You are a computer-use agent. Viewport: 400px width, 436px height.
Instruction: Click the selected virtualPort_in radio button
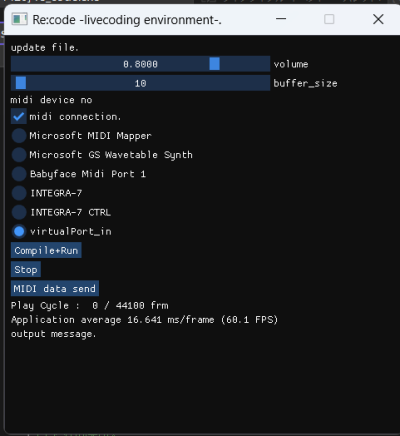(x=19, y=231)
